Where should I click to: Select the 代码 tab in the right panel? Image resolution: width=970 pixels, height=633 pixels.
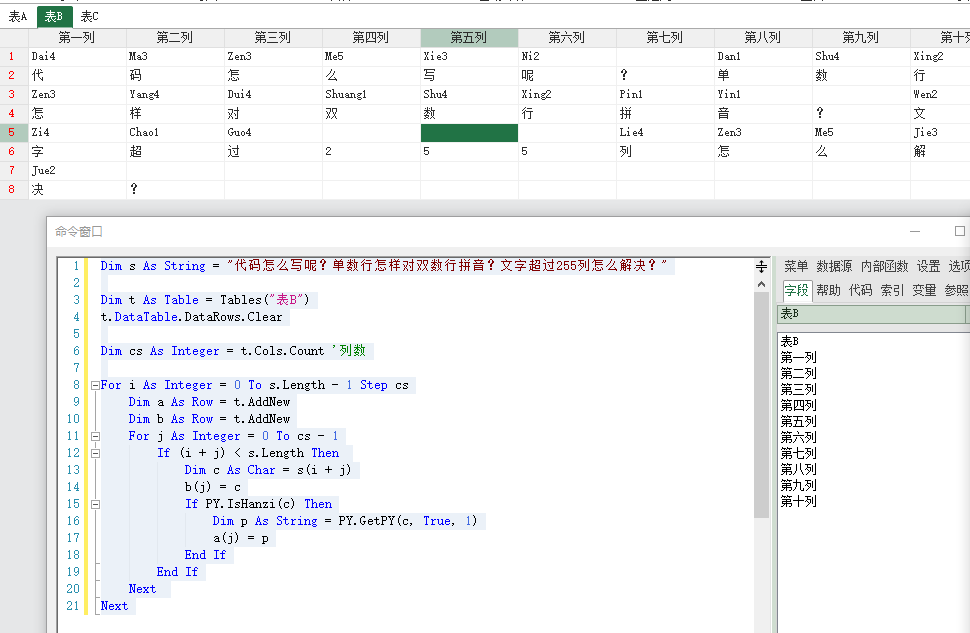pos(861,290)
